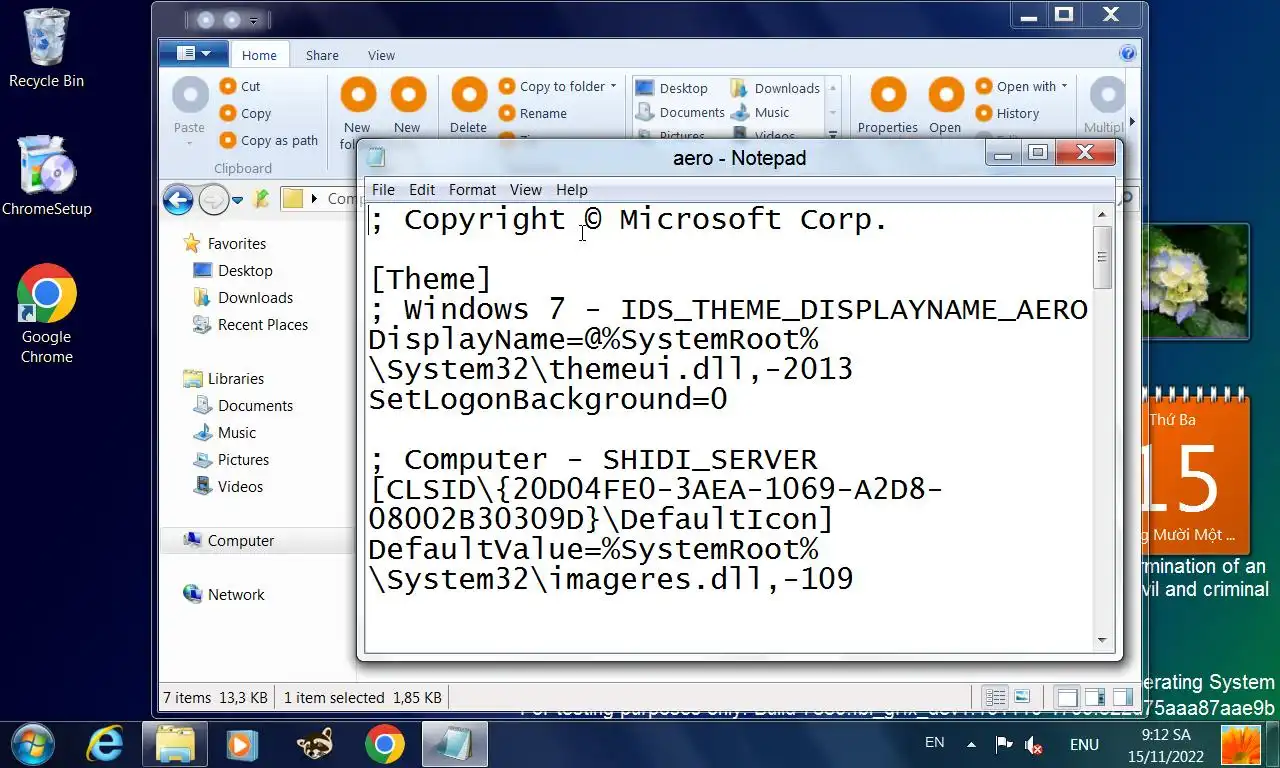Expand the ribbon overflow arrow
The image size is (1280, 768).
[1132, 121]
